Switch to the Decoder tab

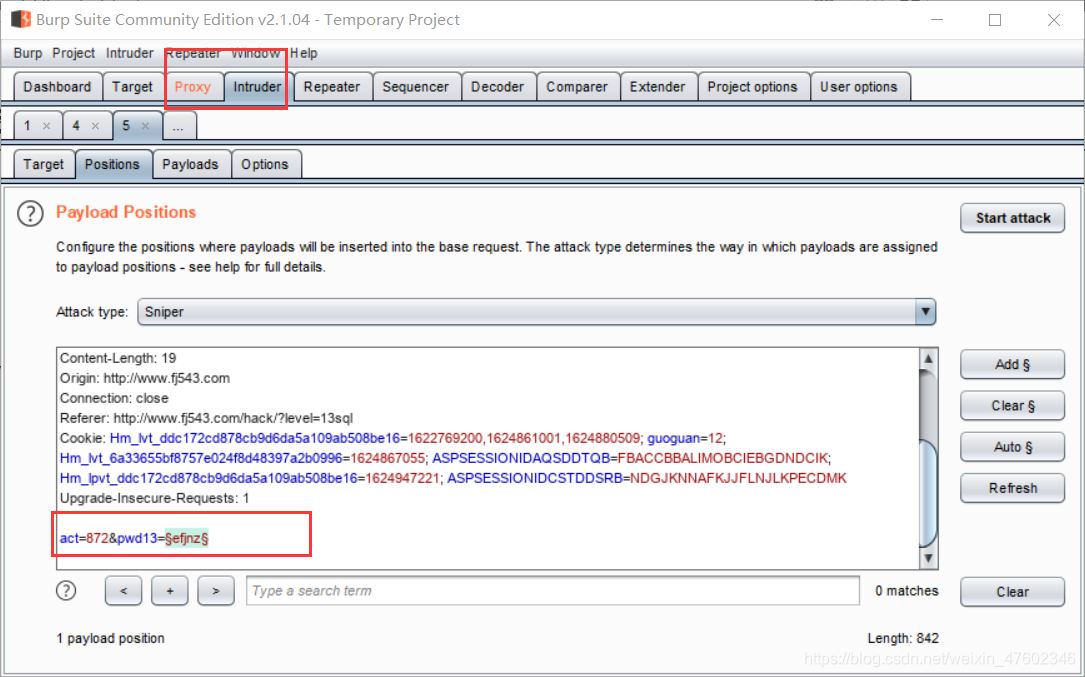point(498,87)
